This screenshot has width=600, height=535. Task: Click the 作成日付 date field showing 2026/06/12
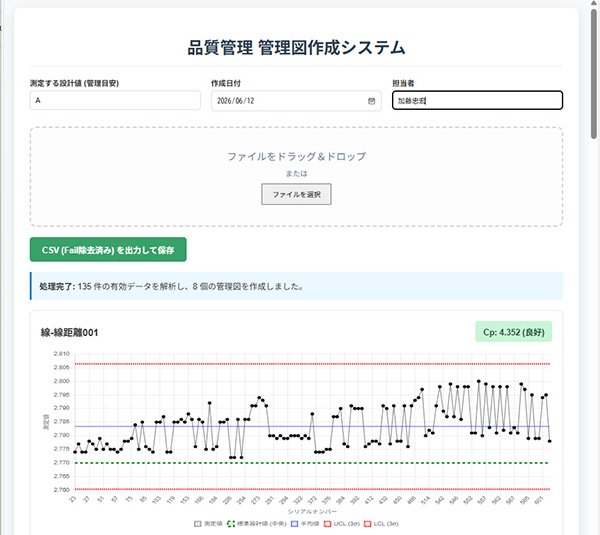point(296,101)
